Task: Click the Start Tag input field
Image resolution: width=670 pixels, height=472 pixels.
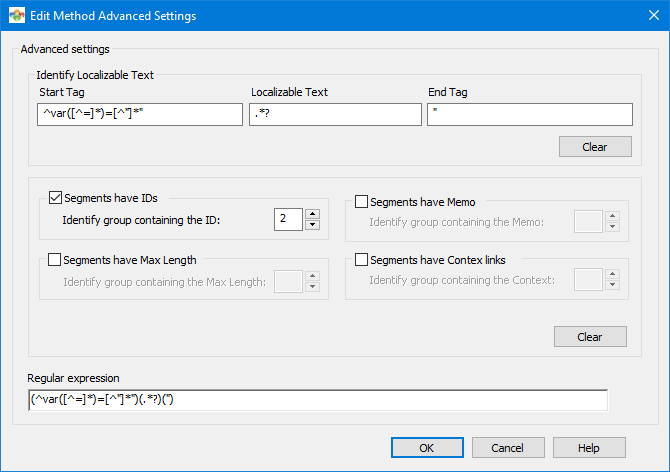Action: (x=140, y=114)
